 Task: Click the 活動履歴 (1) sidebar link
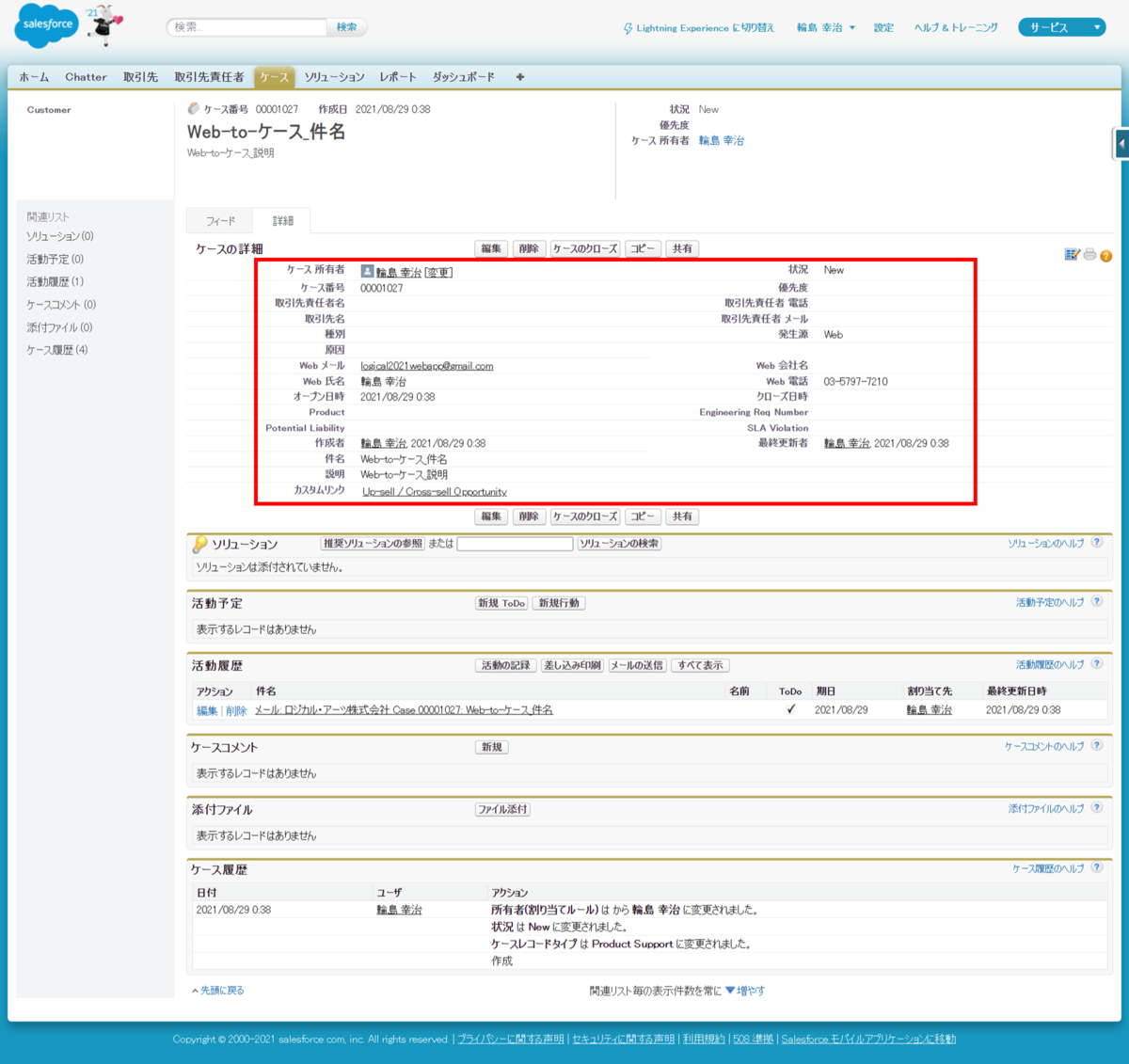click(55, 281)
